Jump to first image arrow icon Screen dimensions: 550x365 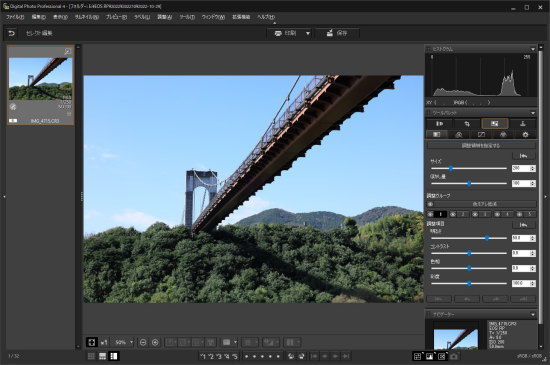point(314,356)
